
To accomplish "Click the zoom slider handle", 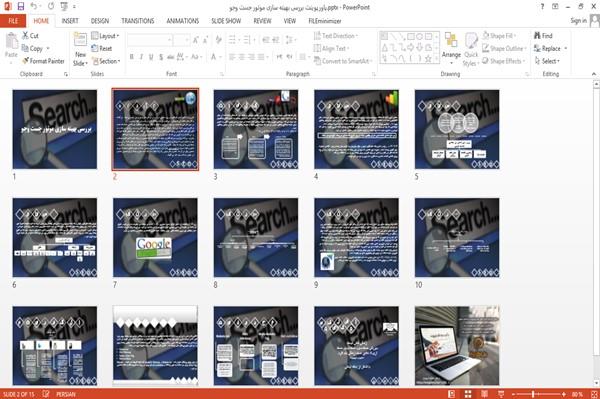I will pyautogui.click(x=533, y=394).
